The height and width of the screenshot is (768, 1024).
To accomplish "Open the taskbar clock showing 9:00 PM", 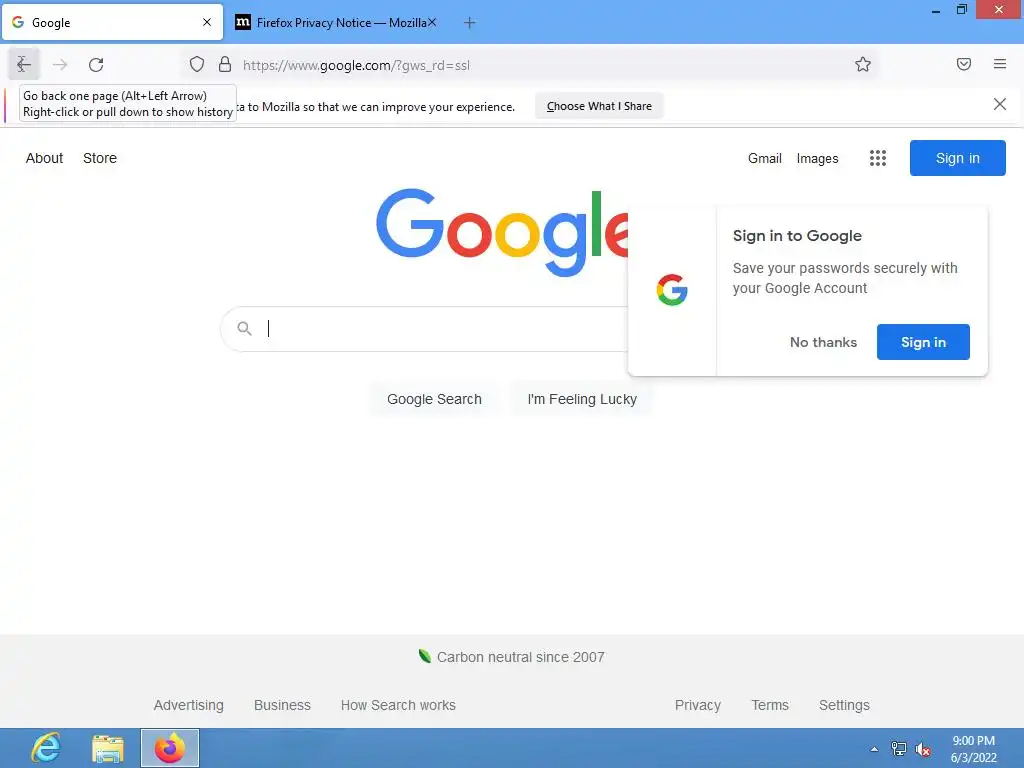I will (x=973, y=749).
